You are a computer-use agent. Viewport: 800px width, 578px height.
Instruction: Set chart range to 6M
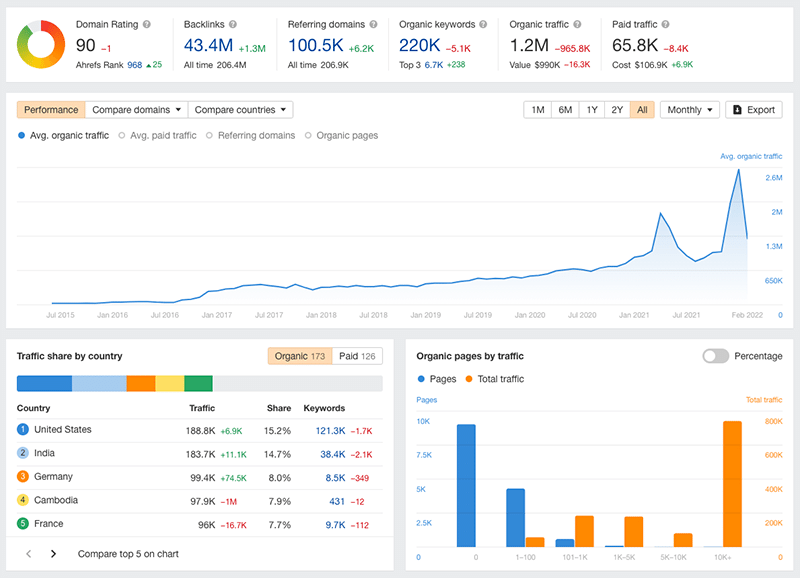coord(565,110)
